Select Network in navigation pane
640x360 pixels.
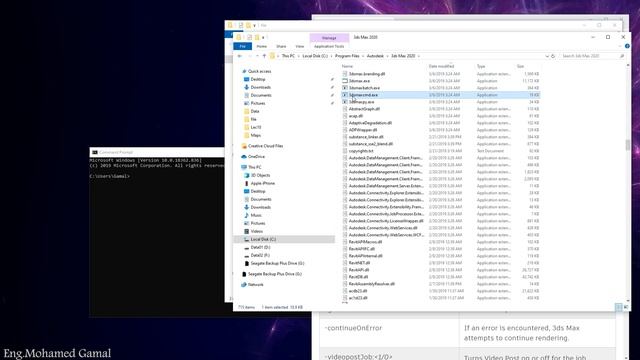click(255, 284)
